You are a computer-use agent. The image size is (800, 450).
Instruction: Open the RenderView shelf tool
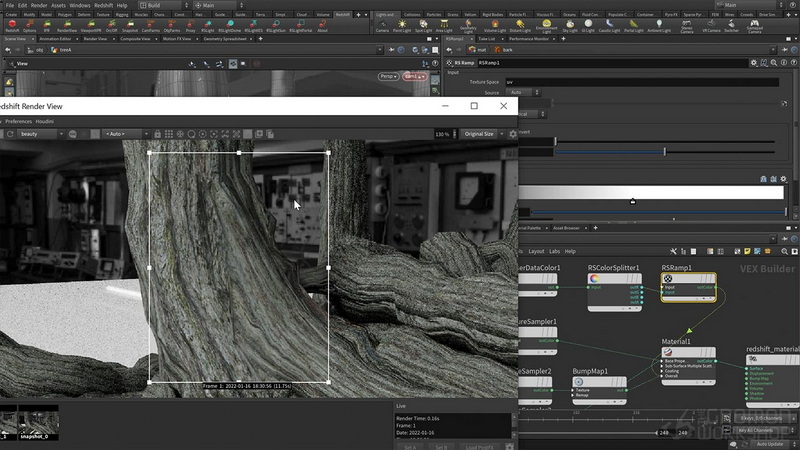coord(67,26)
